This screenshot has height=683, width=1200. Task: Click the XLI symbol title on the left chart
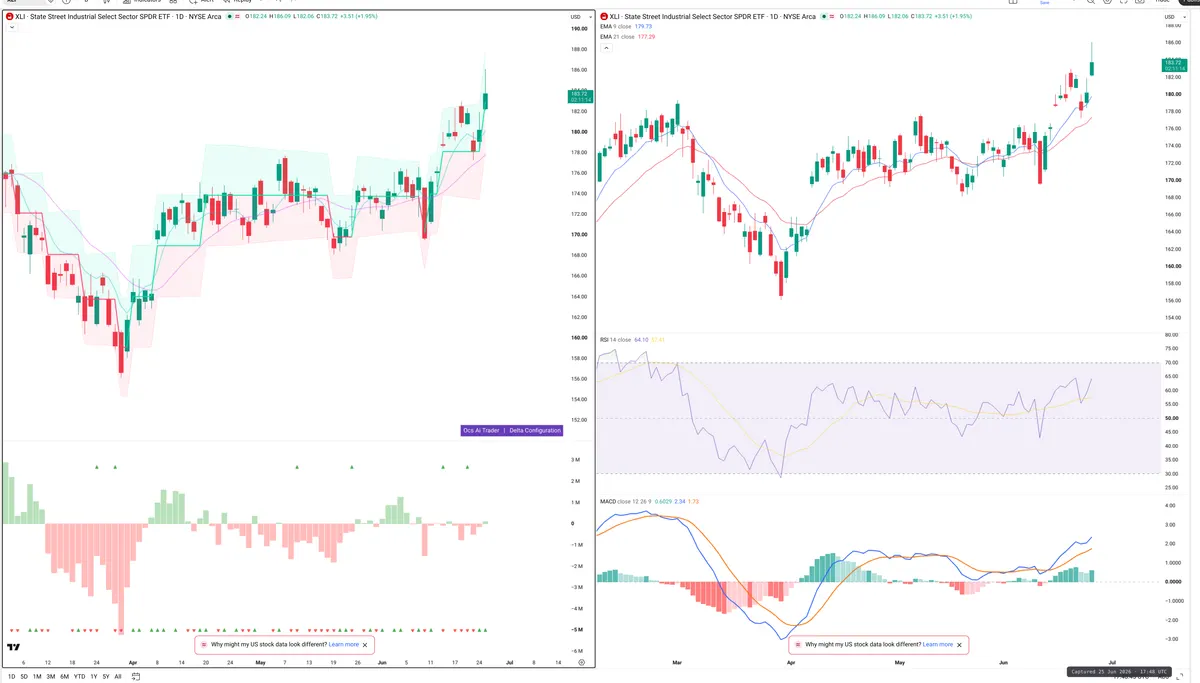click(117, 17)
